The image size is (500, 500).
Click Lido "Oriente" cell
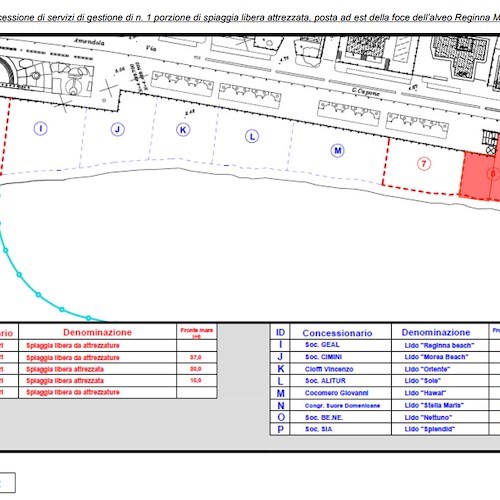pyautogui.click(x=427, y=369)
